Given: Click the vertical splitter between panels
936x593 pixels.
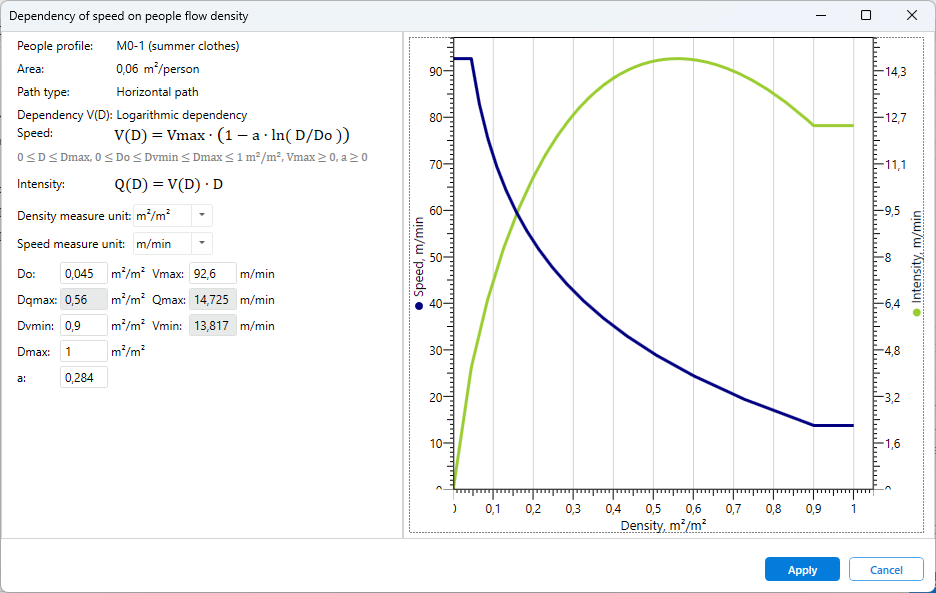Looking at the screenshot, I should [403, 285].
